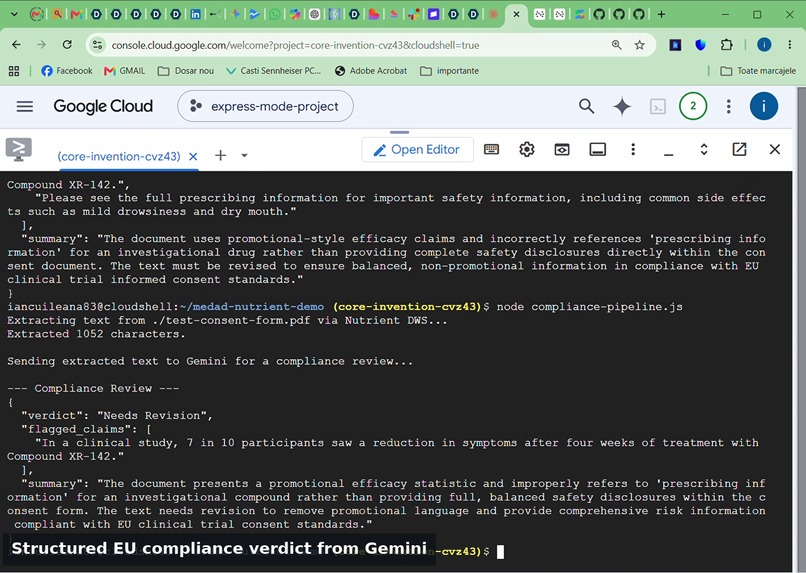Switch to the LinkedIn browser tab
This screenshot has height=573, width=806.
(195, 14)
